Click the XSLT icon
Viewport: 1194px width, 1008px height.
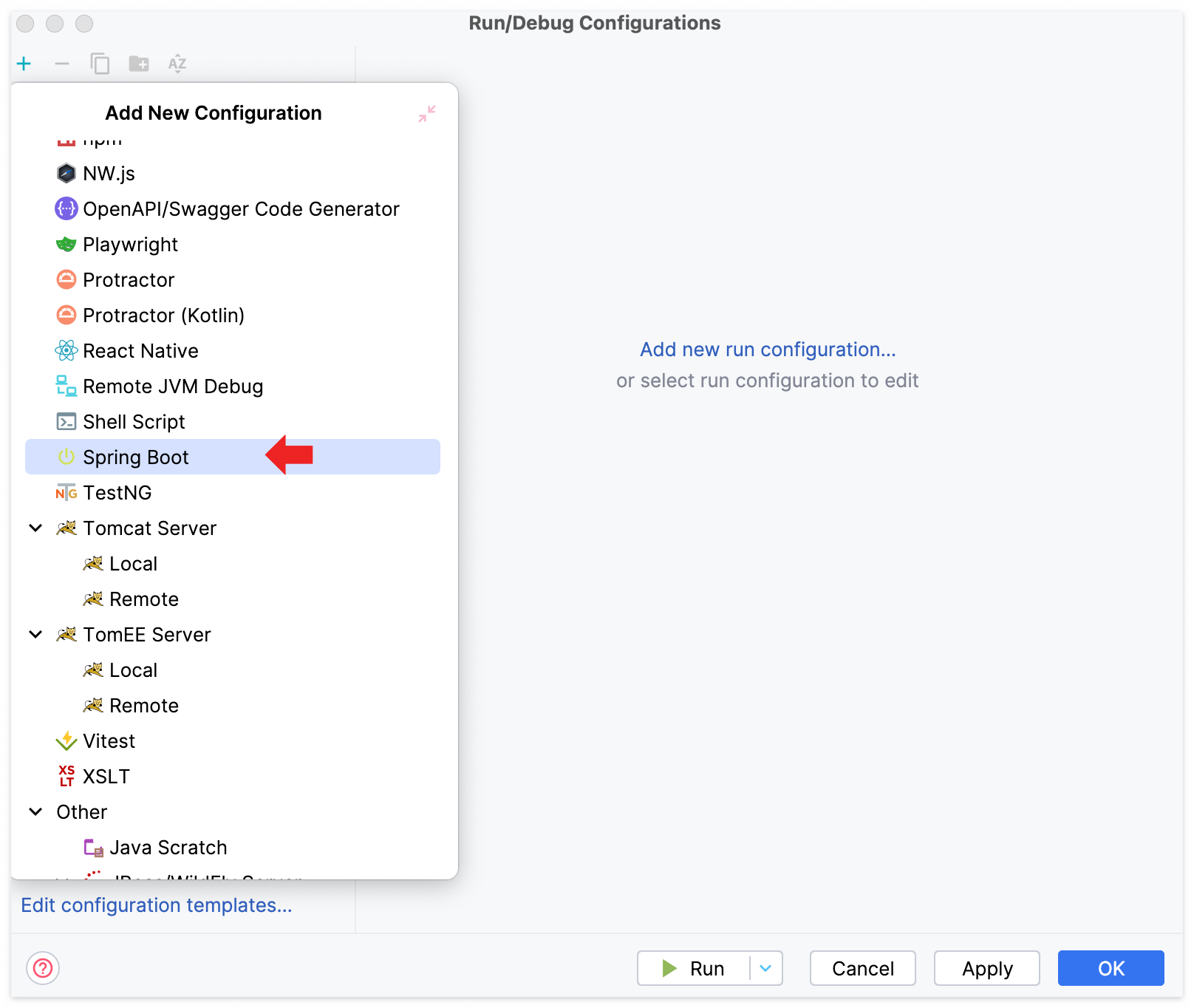[66, 777]
